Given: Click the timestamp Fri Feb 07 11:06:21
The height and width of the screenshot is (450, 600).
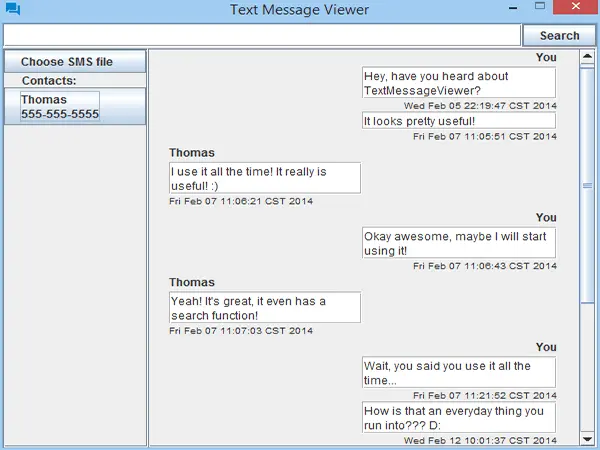Looking at the screenshot, I should coord(241,201).
